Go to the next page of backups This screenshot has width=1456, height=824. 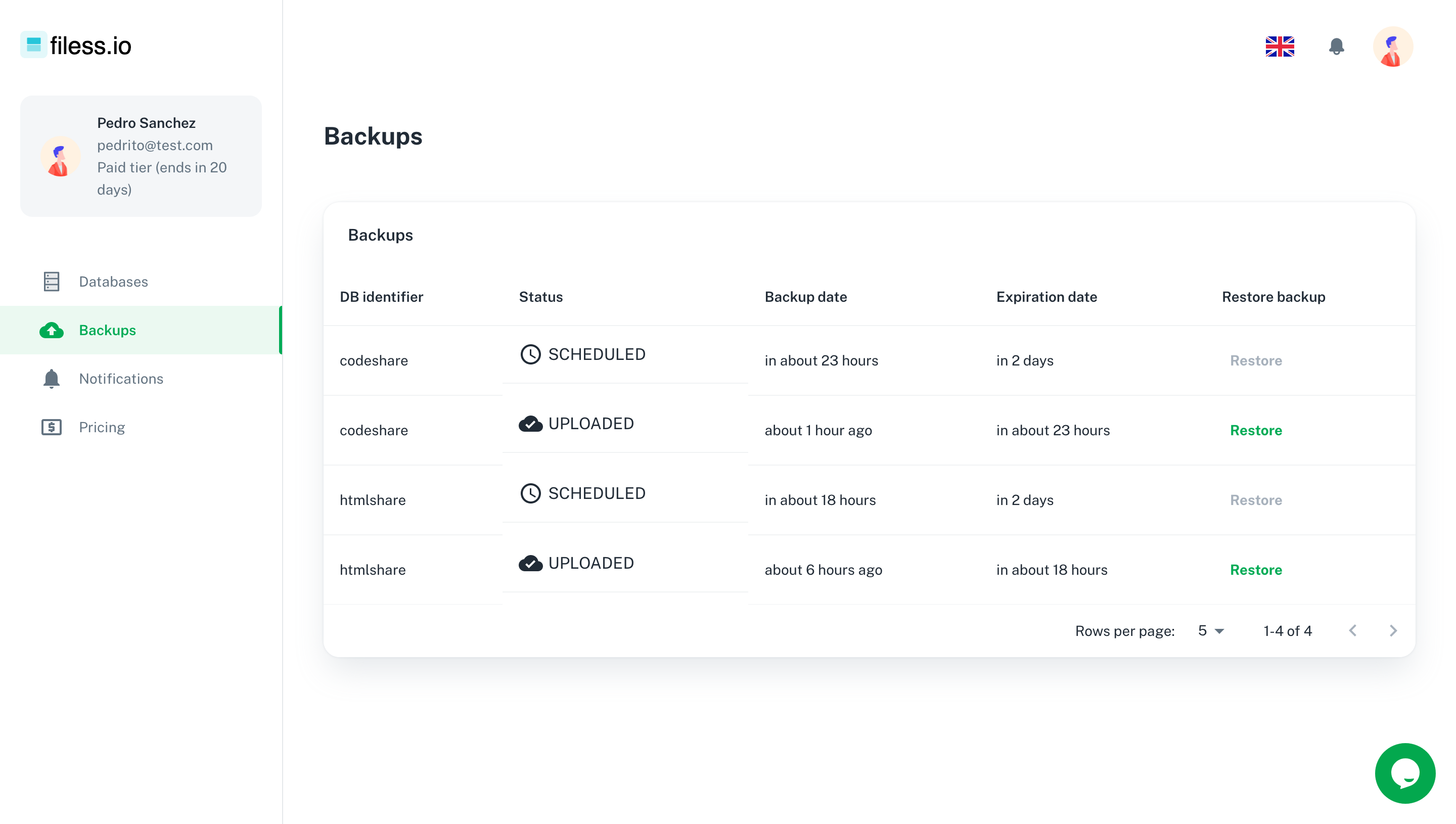[x=1393, y=630]
